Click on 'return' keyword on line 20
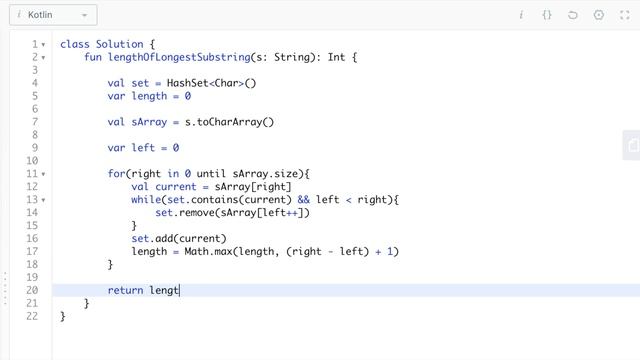 (125, 290)
